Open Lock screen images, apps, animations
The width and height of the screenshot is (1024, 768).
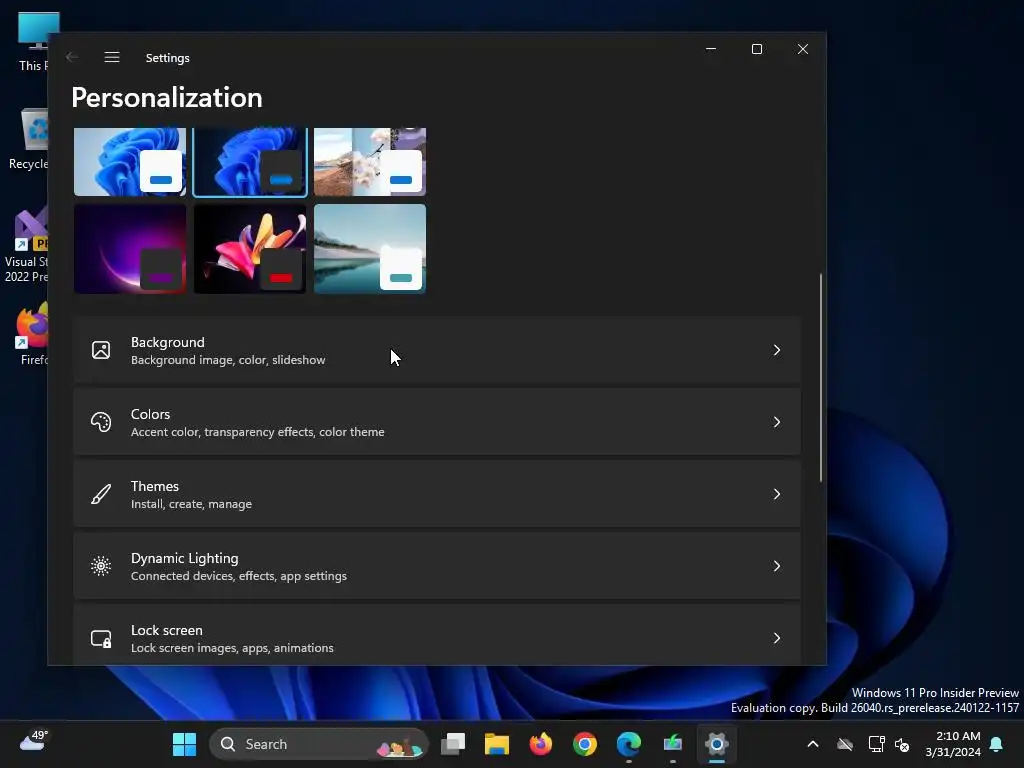tap(437, 635)
